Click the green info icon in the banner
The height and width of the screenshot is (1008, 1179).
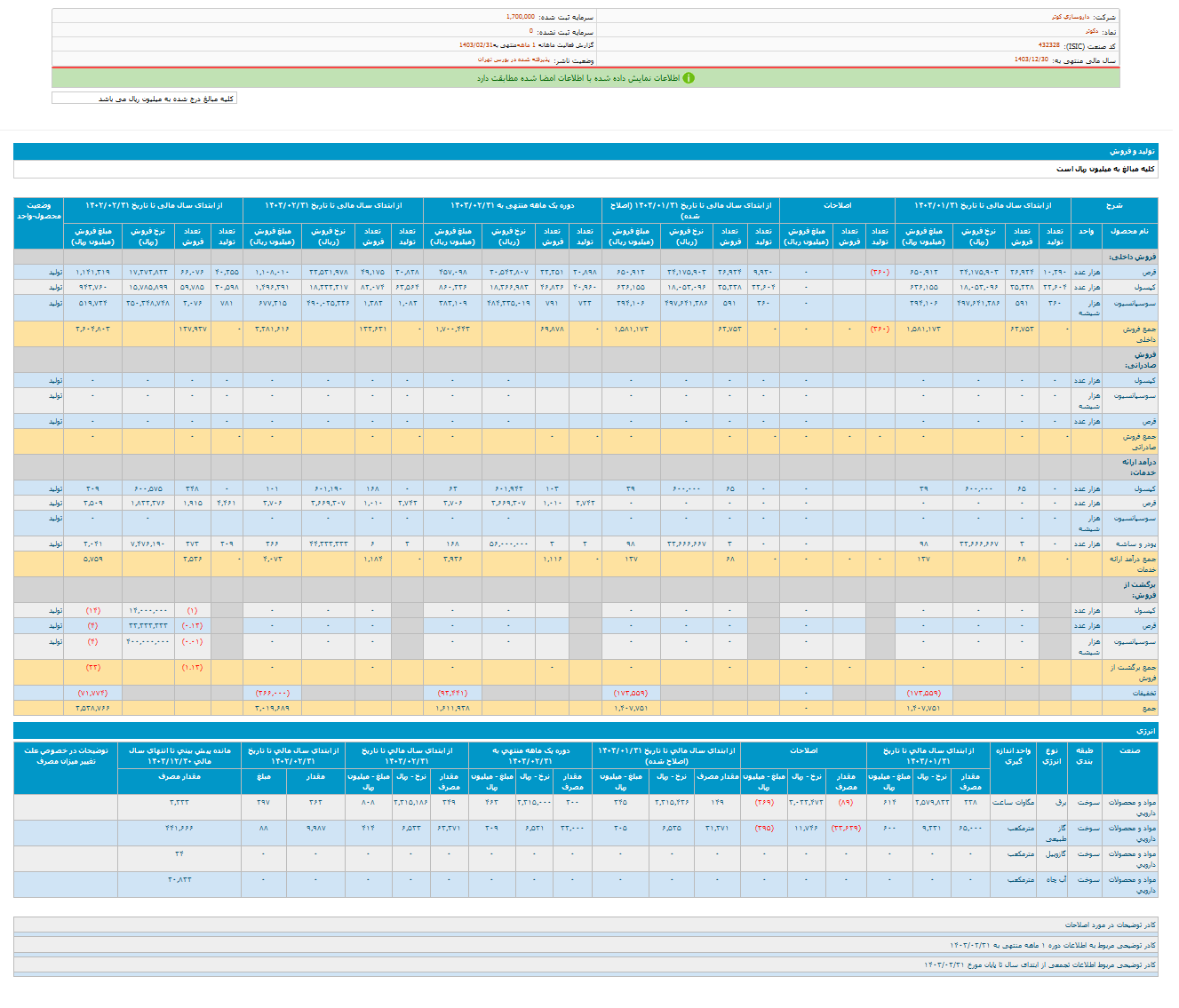click(689, 78)
